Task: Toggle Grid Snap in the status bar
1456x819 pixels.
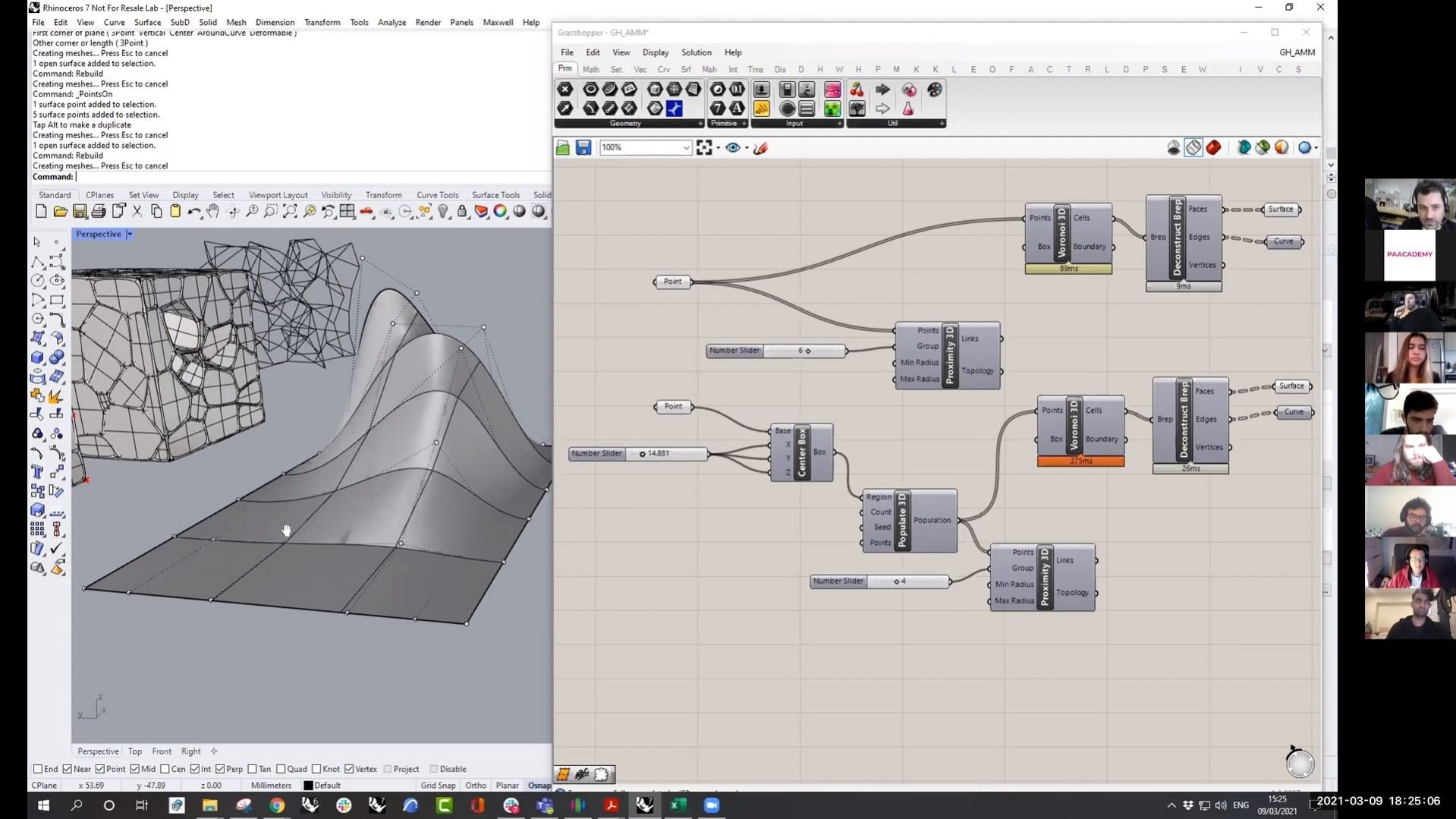Action: pos(438,785)
